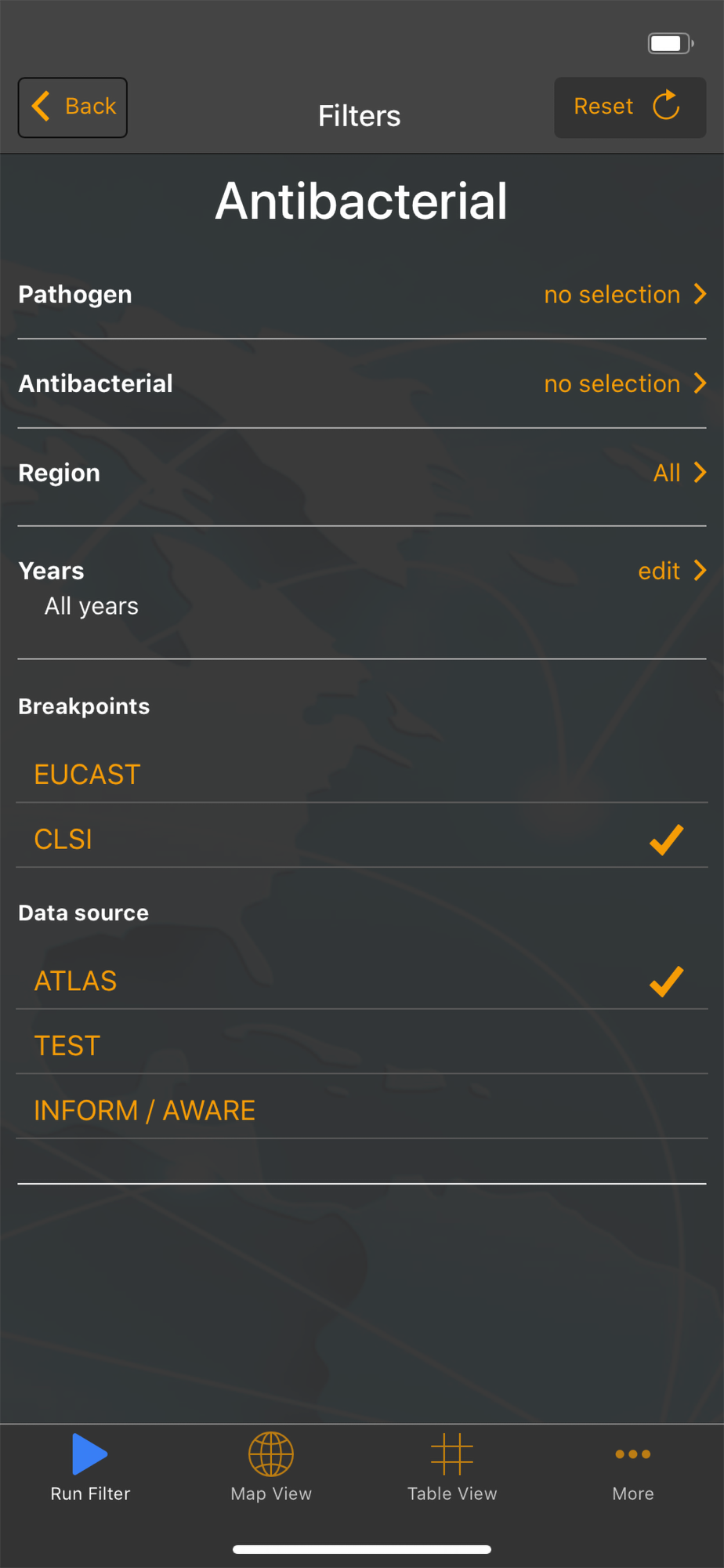This screenshot has height=1568, width=724.
Task: Switch to Table View grid icon
Action: (452, 1454)
